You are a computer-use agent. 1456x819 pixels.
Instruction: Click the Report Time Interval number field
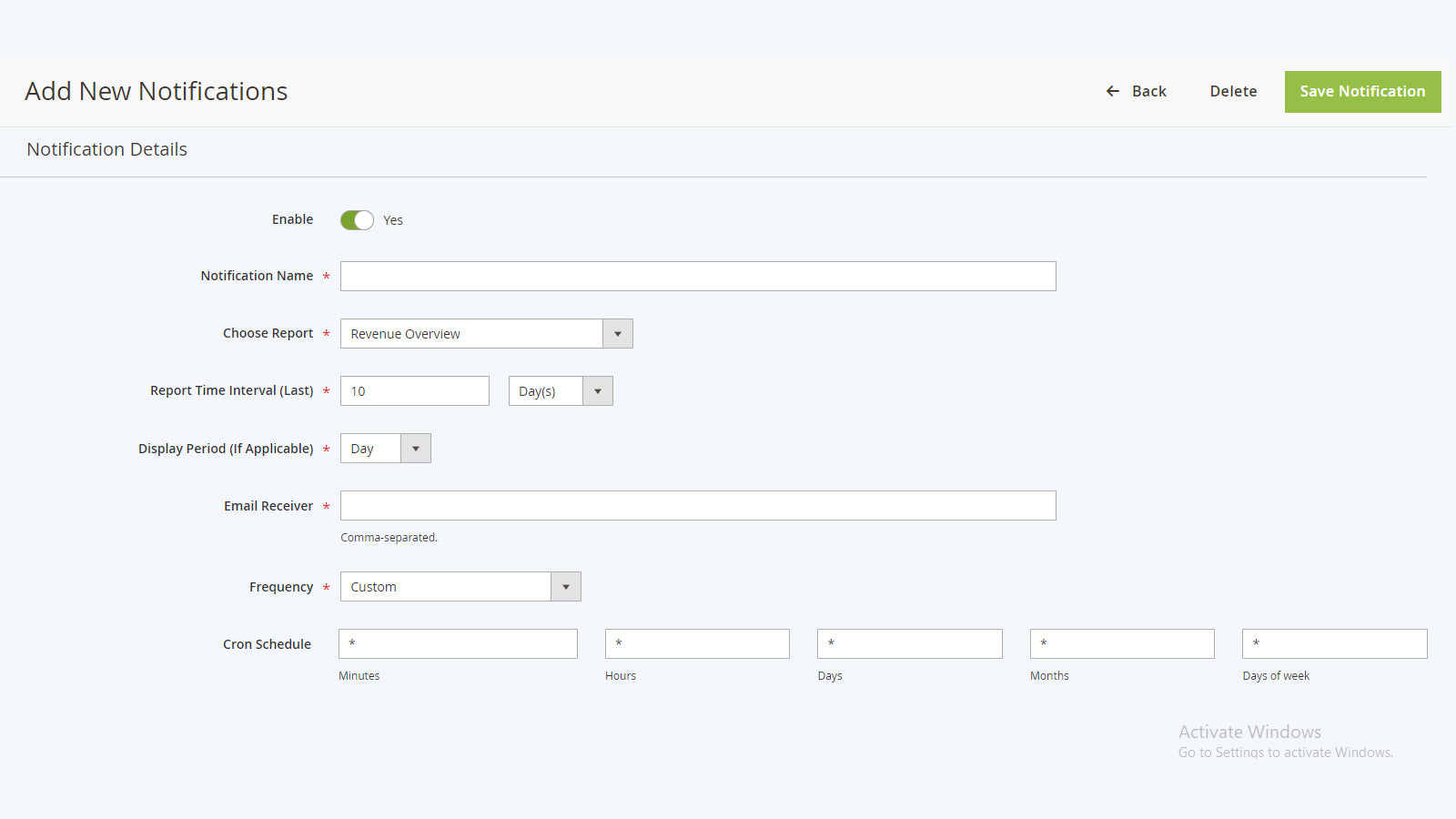(414, 391)
